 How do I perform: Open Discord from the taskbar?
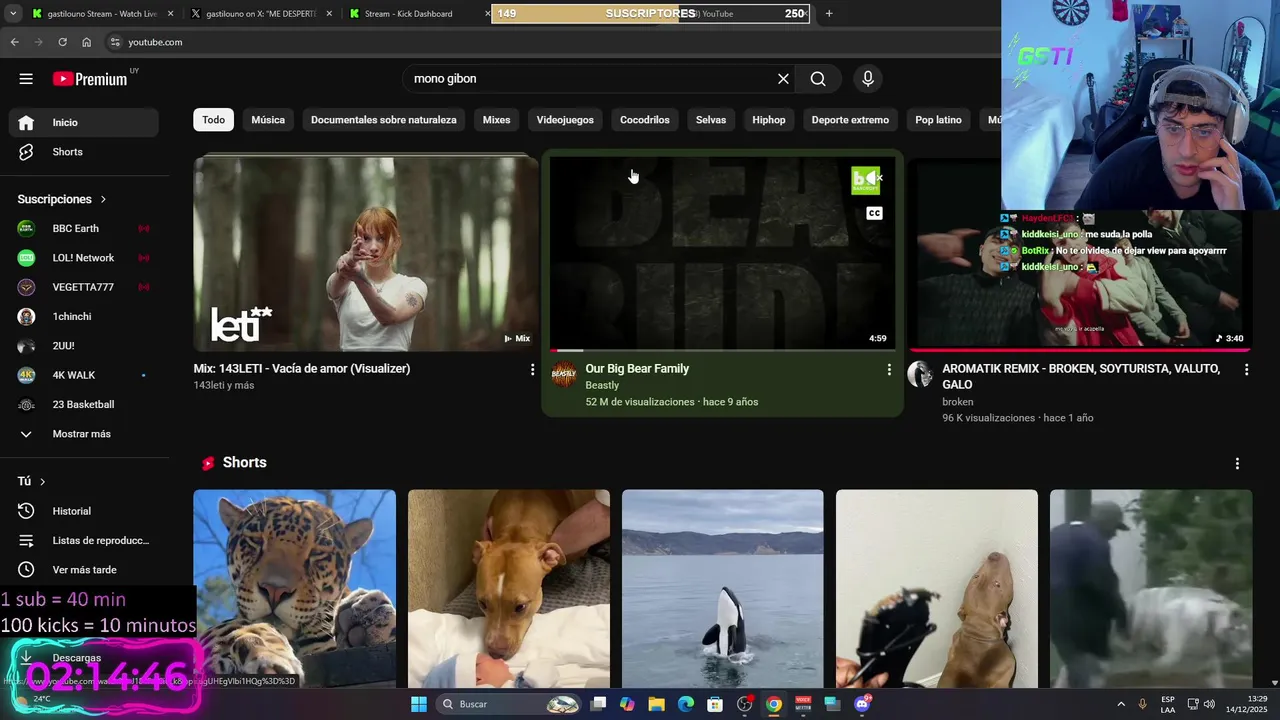(862, 704)
